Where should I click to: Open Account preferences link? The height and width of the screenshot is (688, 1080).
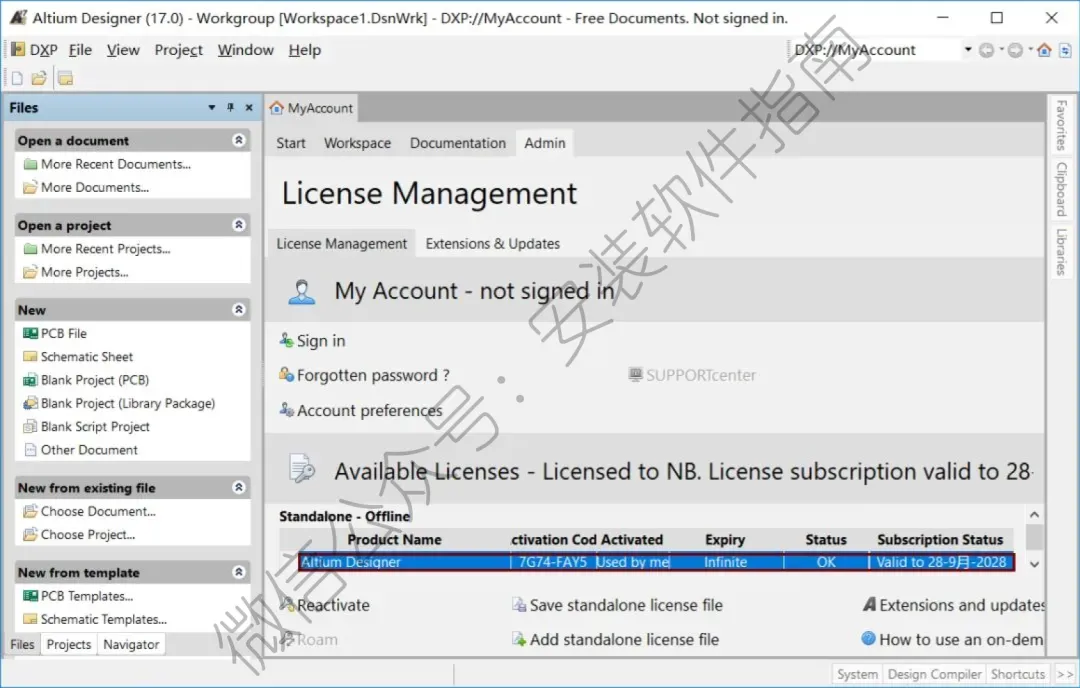[370, 410]
